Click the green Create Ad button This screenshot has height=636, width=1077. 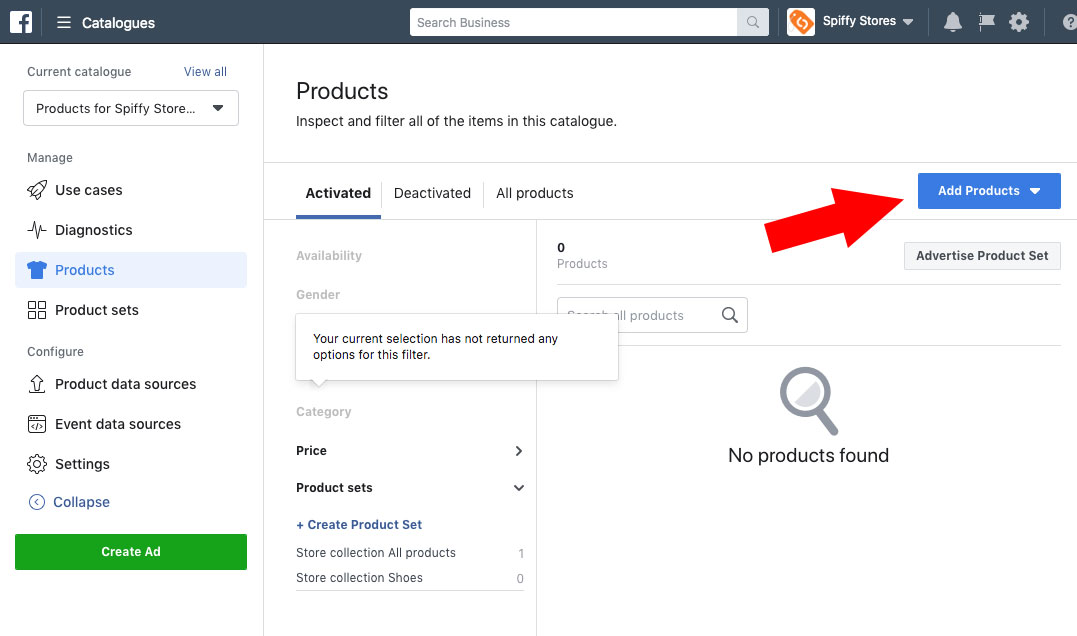click(131, 552)
